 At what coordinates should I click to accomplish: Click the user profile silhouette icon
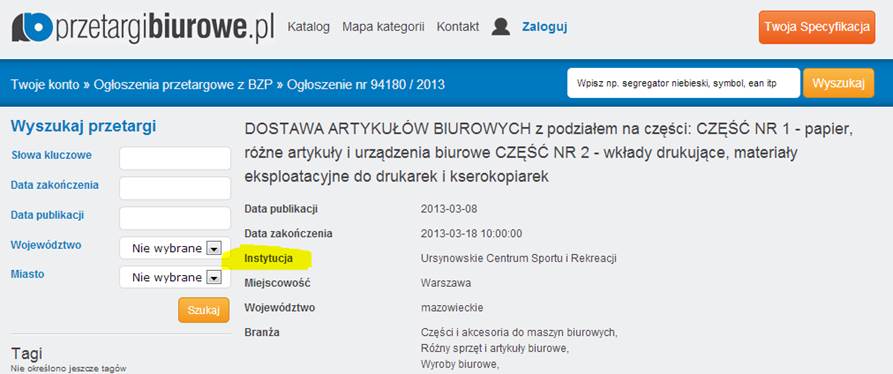click(x=501, y=27)
